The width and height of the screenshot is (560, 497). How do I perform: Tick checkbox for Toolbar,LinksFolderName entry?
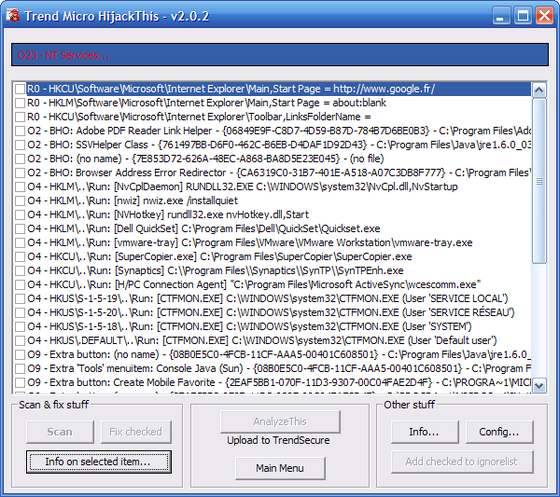click(20, 117)
